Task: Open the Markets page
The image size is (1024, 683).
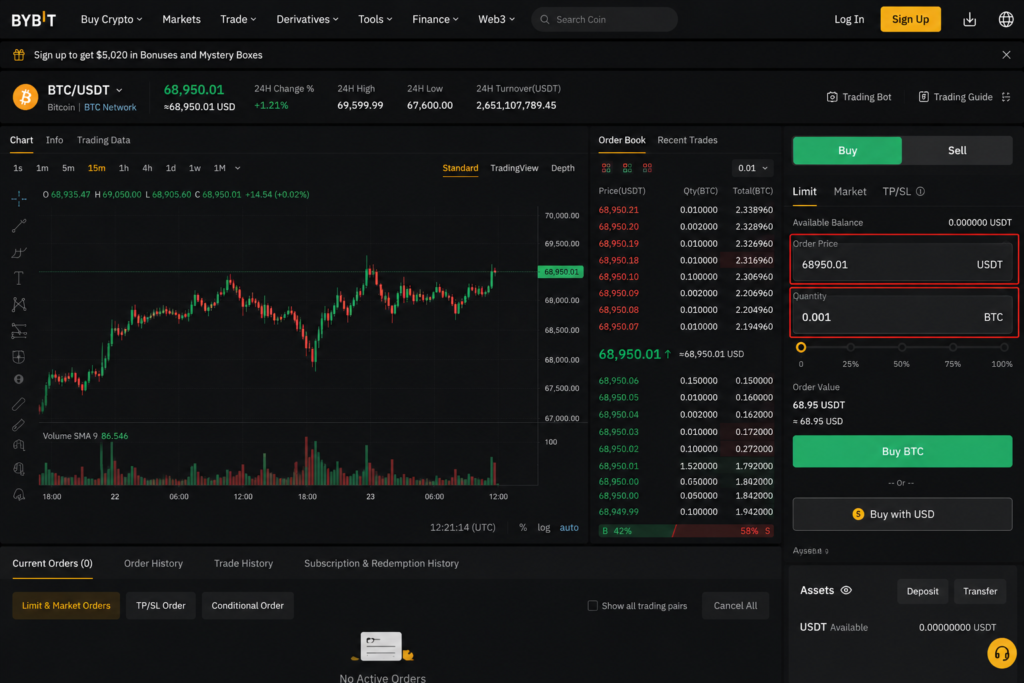Action: (x=181, y=20)
